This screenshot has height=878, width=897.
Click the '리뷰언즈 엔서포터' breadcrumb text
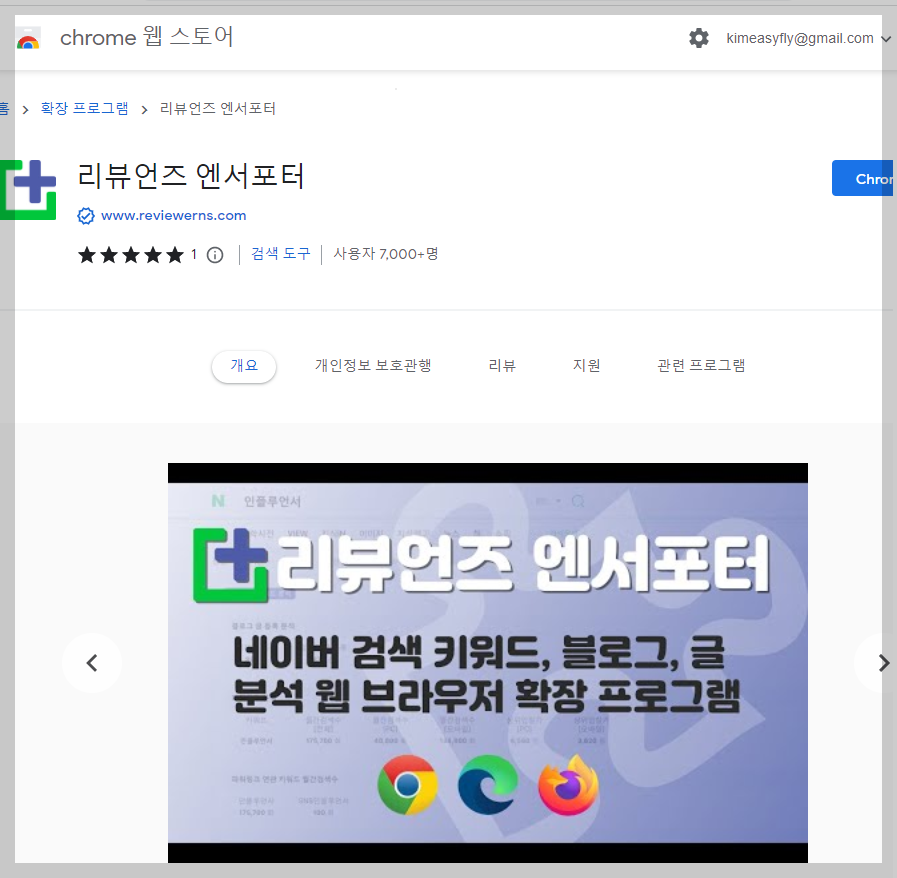coord(217,108)
